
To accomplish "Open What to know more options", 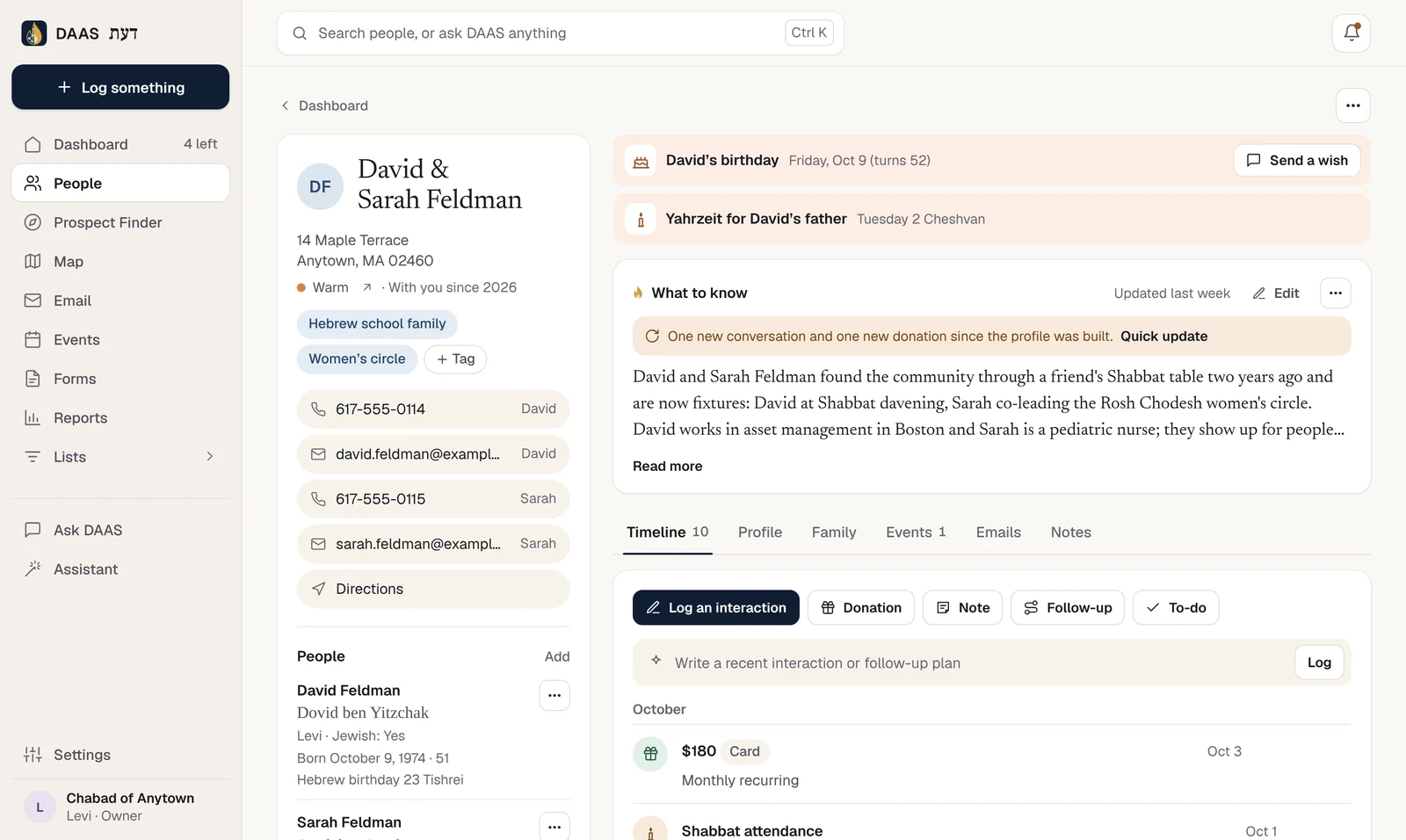I will (x=1335, y=293).
